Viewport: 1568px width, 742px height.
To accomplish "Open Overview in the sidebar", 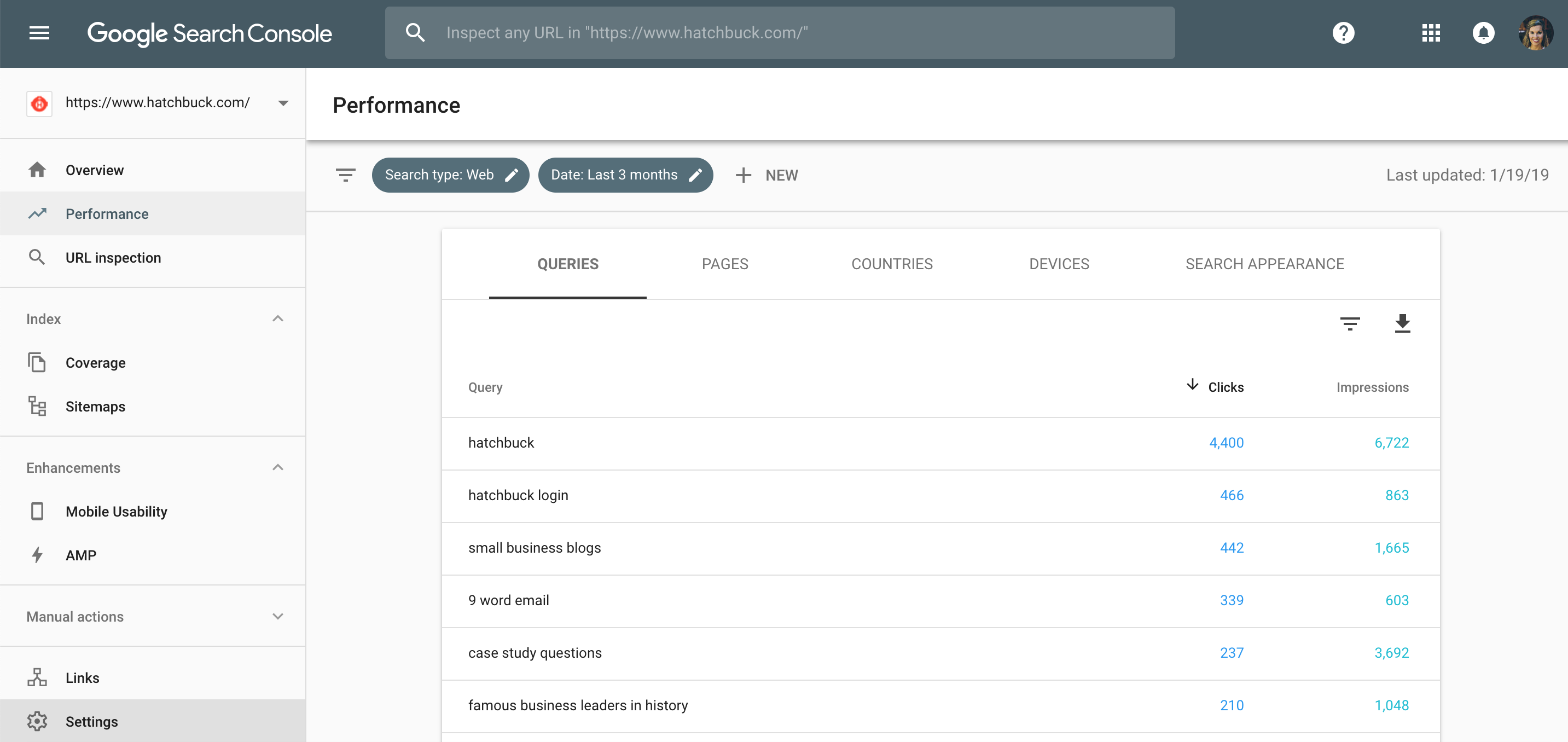I will pyautogui.click(x=153, y=170).
